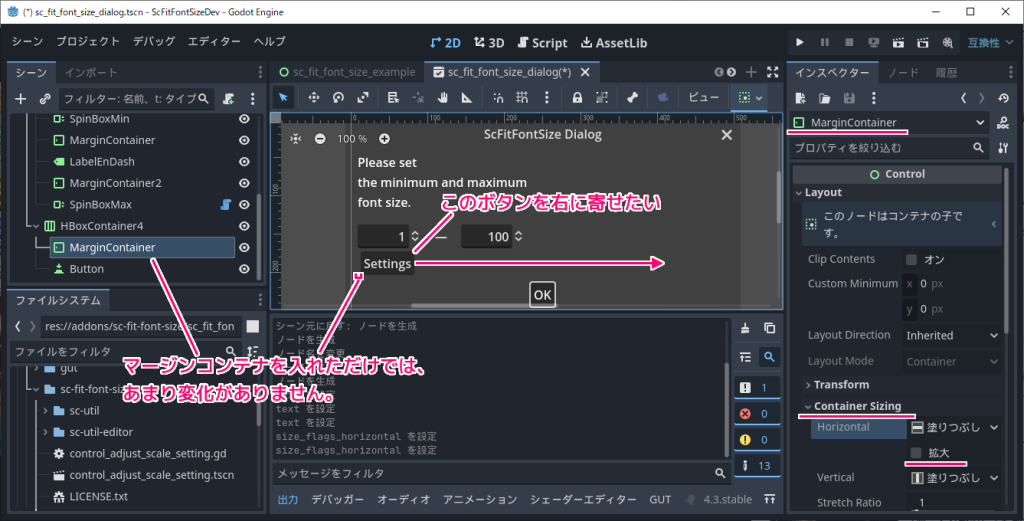This screenshot has height=521, width=1024.
Task: Click the メッセージをフィルタ input field
Action: tap(500, 473)
